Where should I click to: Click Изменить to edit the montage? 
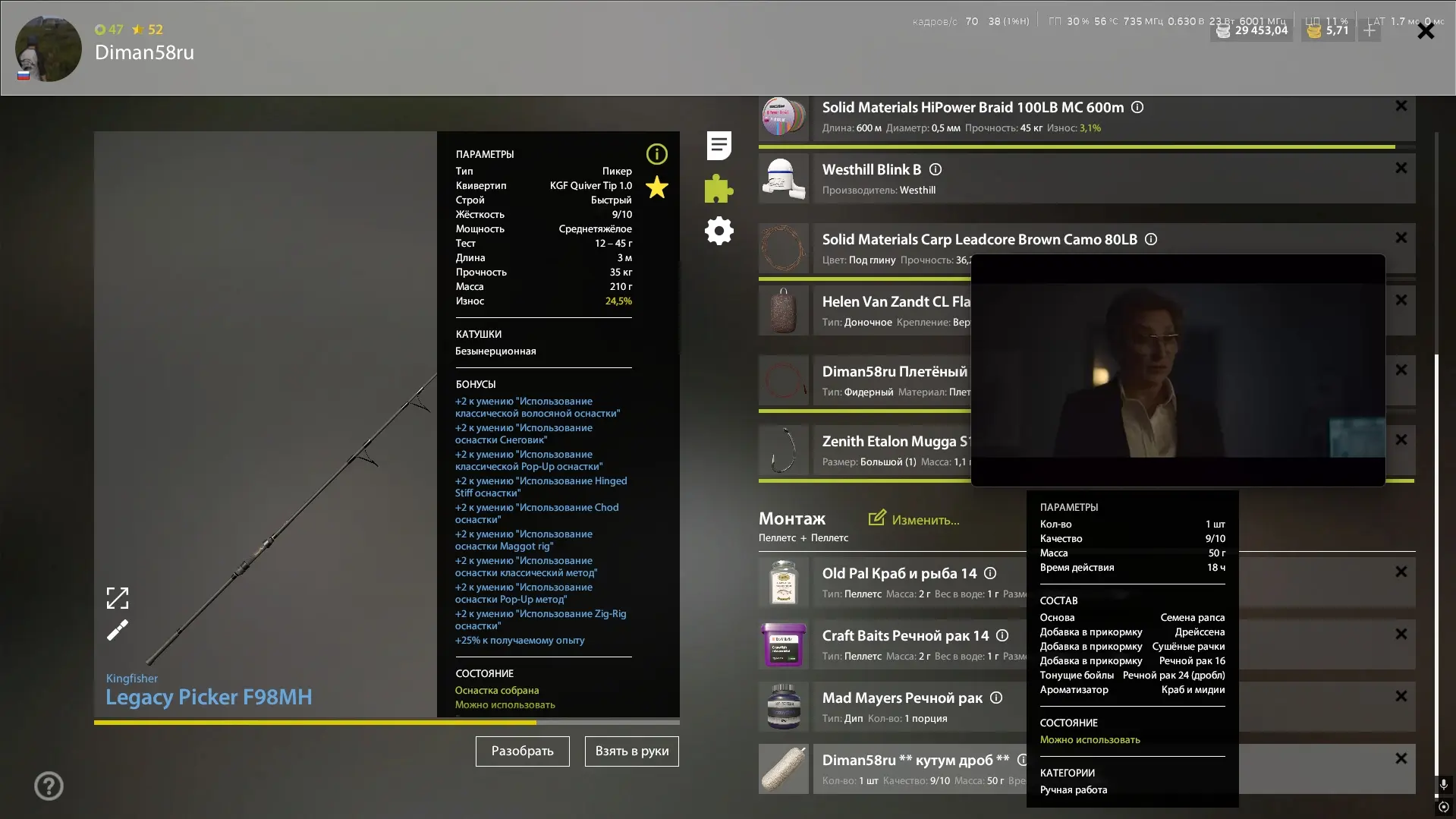click(x=914, y=519)
